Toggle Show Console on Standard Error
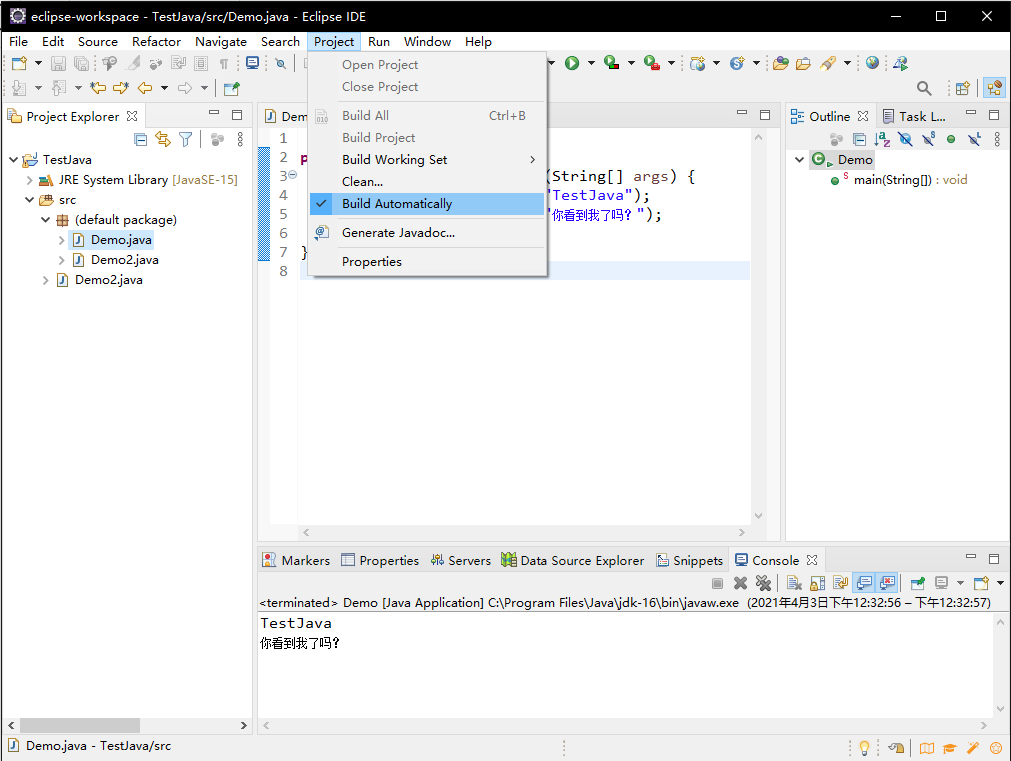The width and height of the screenshot is (1011, 761). [887, 584]
